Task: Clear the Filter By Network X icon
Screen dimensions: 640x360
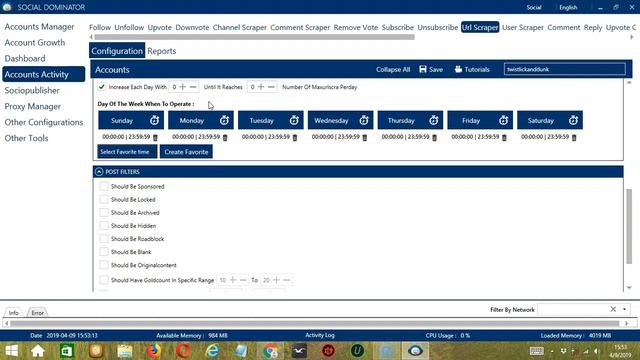Action: coord(613,309)
